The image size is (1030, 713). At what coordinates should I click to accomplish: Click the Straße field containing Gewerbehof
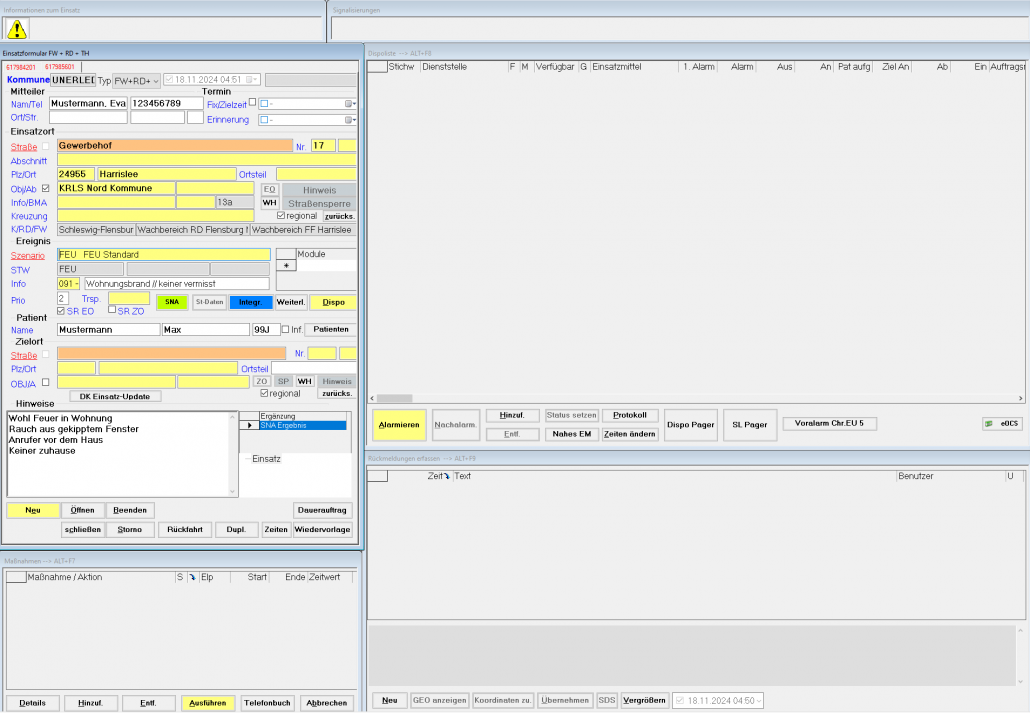pos(174,146)
